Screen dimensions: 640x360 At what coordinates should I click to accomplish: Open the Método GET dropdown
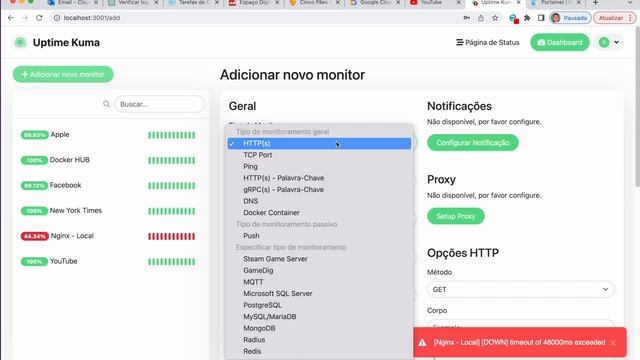(520, 289)
